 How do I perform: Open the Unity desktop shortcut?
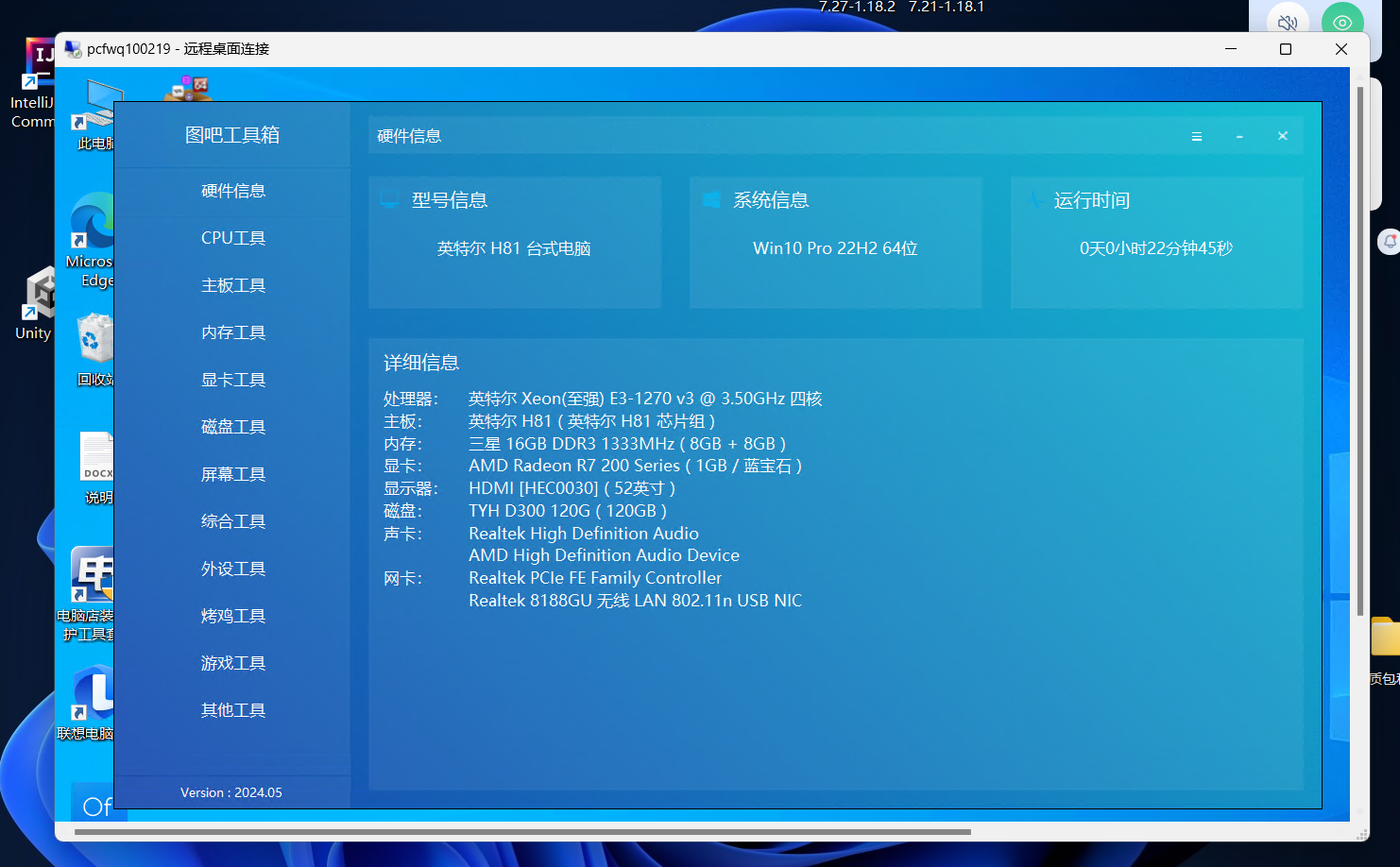[x=34, y=305]
